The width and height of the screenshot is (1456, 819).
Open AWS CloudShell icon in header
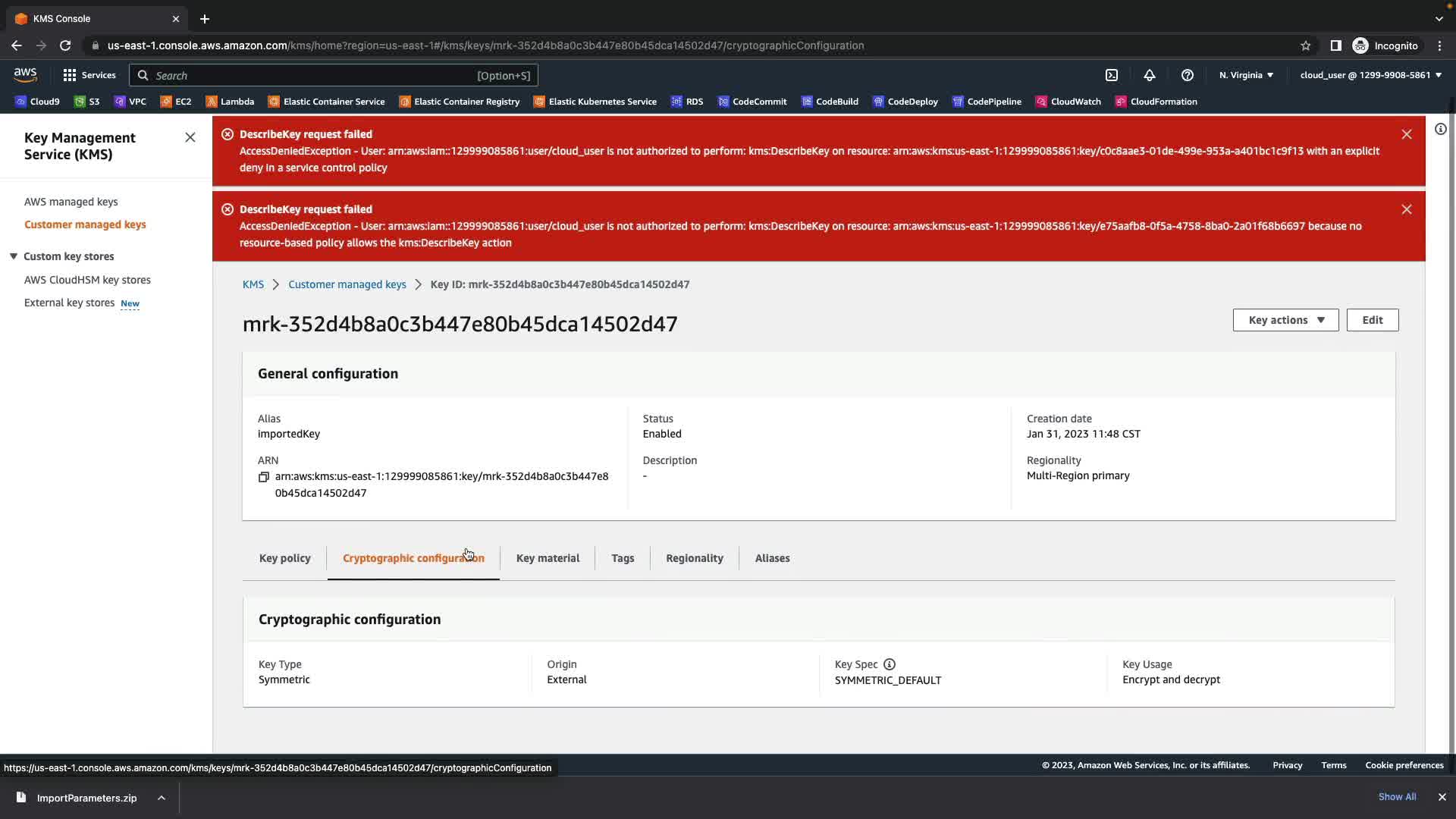(1112, 75)
